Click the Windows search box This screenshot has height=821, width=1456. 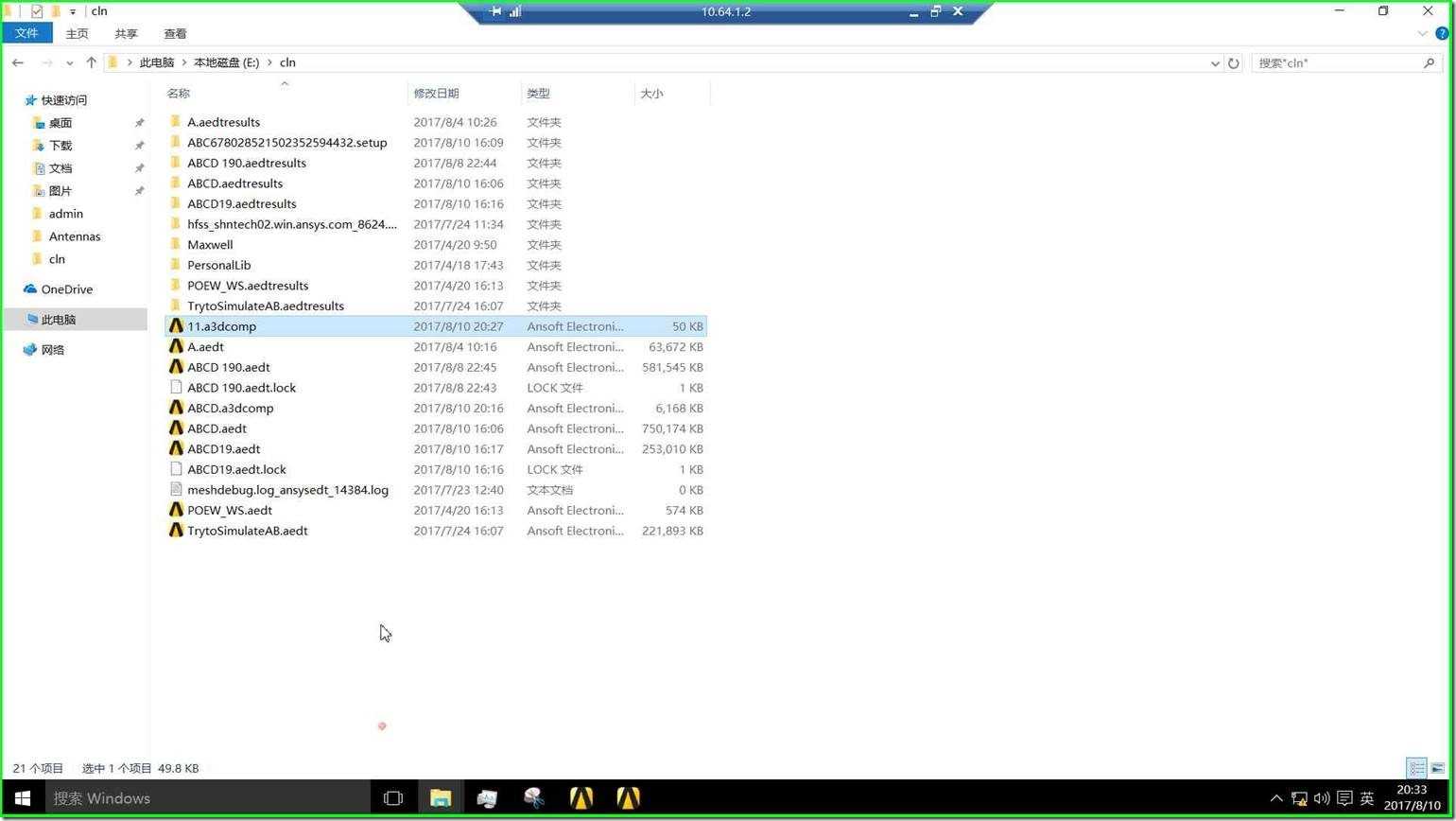point(208,798)
